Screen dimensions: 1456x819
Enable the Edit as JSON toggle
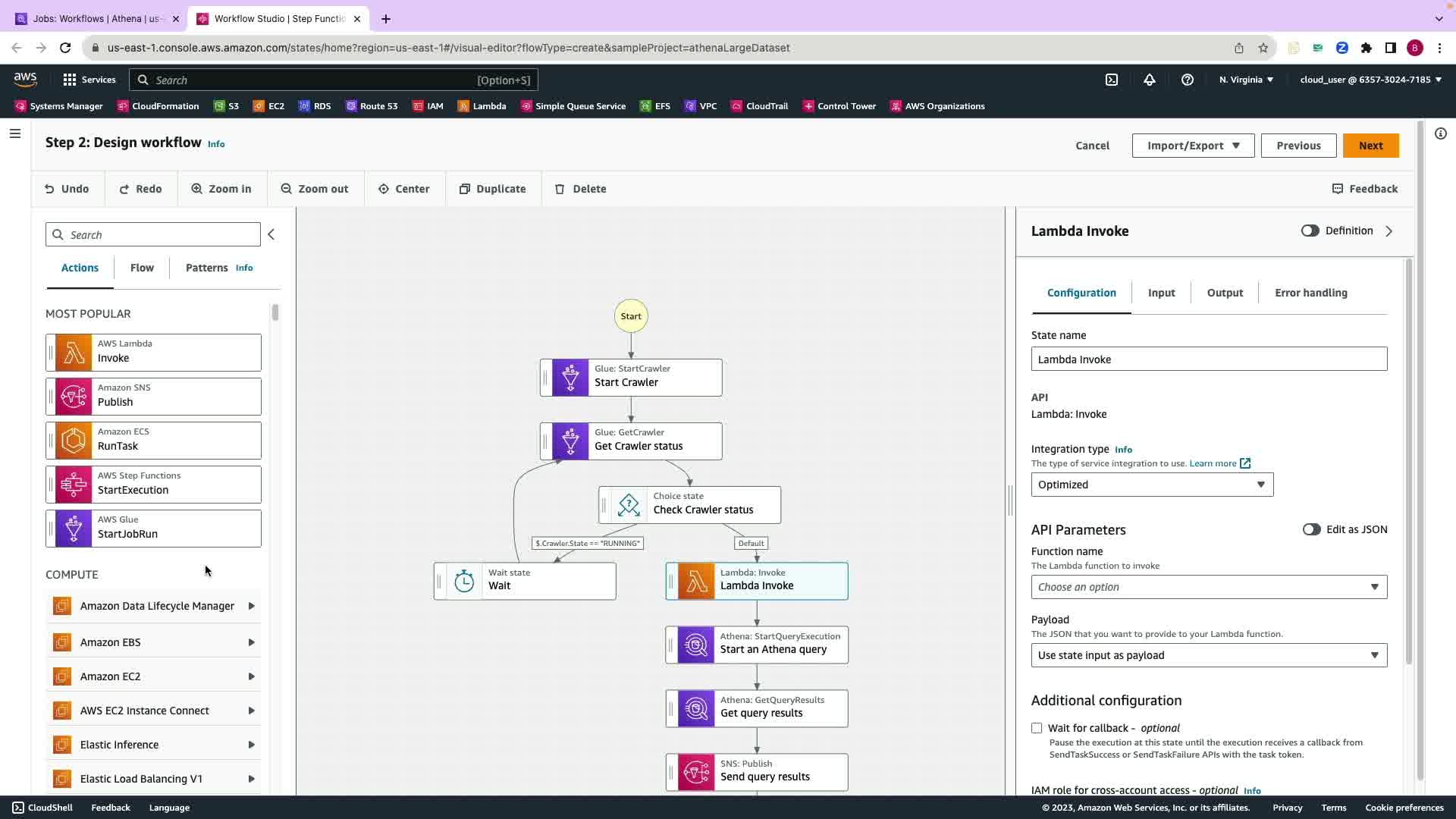coord(1311,530)
